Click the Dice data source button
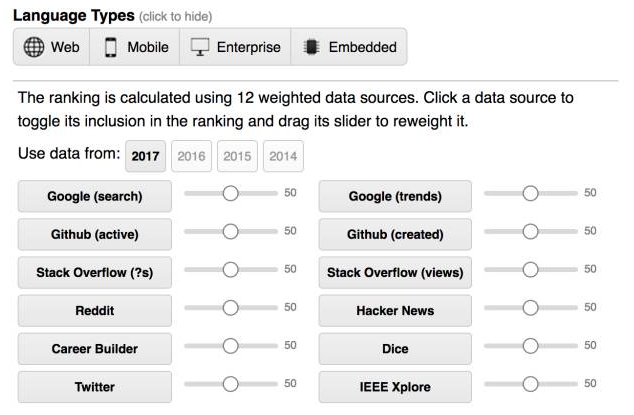 coord(395,349)
